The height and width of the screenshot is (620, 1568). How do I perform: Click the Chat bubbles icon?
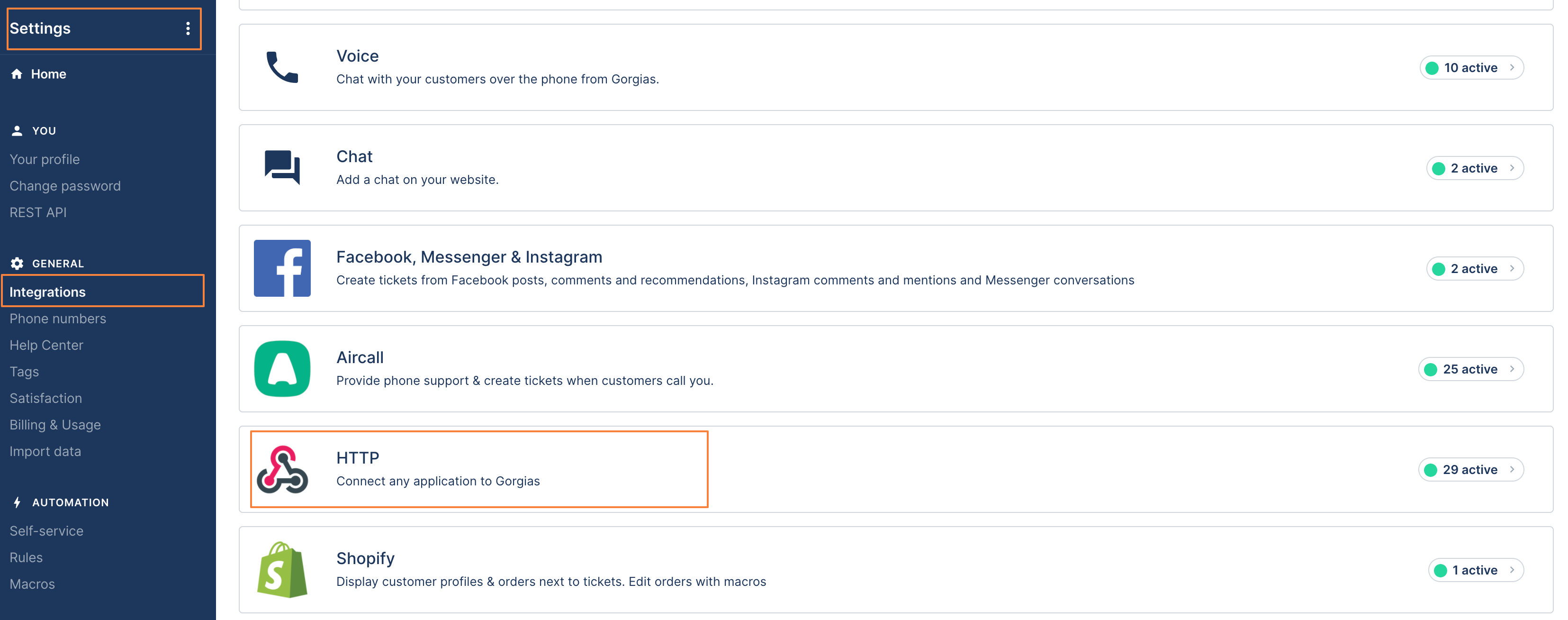[282, 167]
